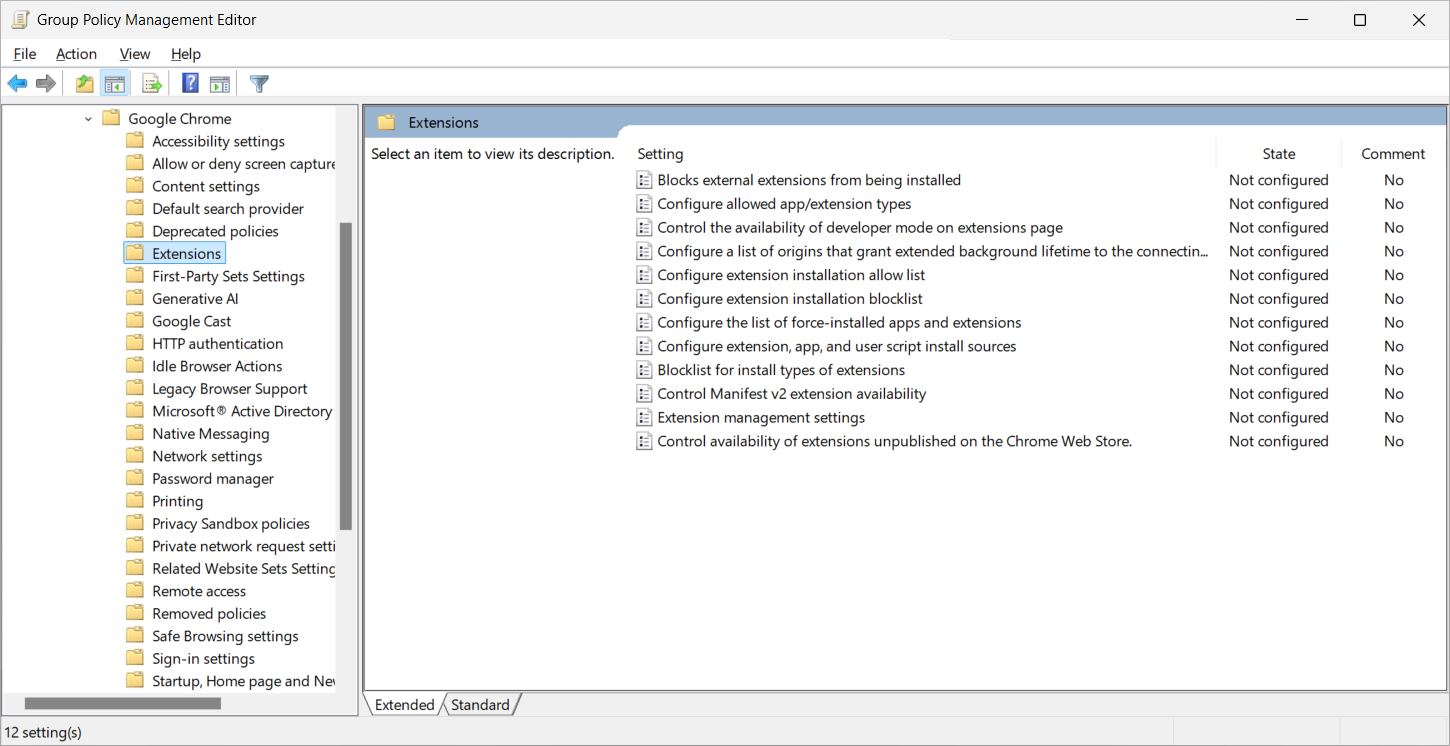This screenshot has height=746, width=1450.
Task: Click the icon beside Blocklist for install types
Action: [x=645, y=370]
